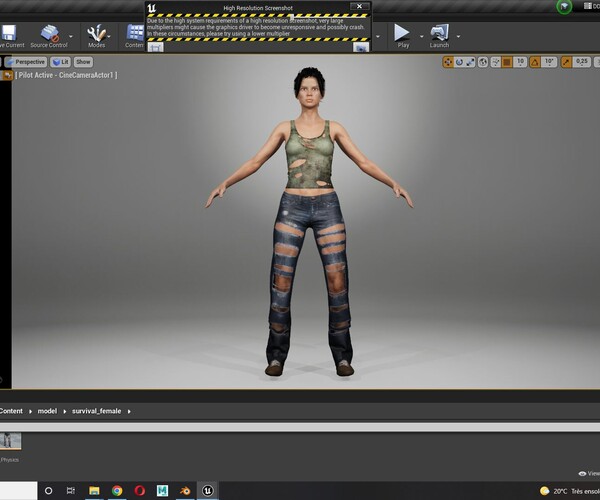
Task: Open the Play options dropdown arrow
Action: pyautogui.click(x=421, y=37)
